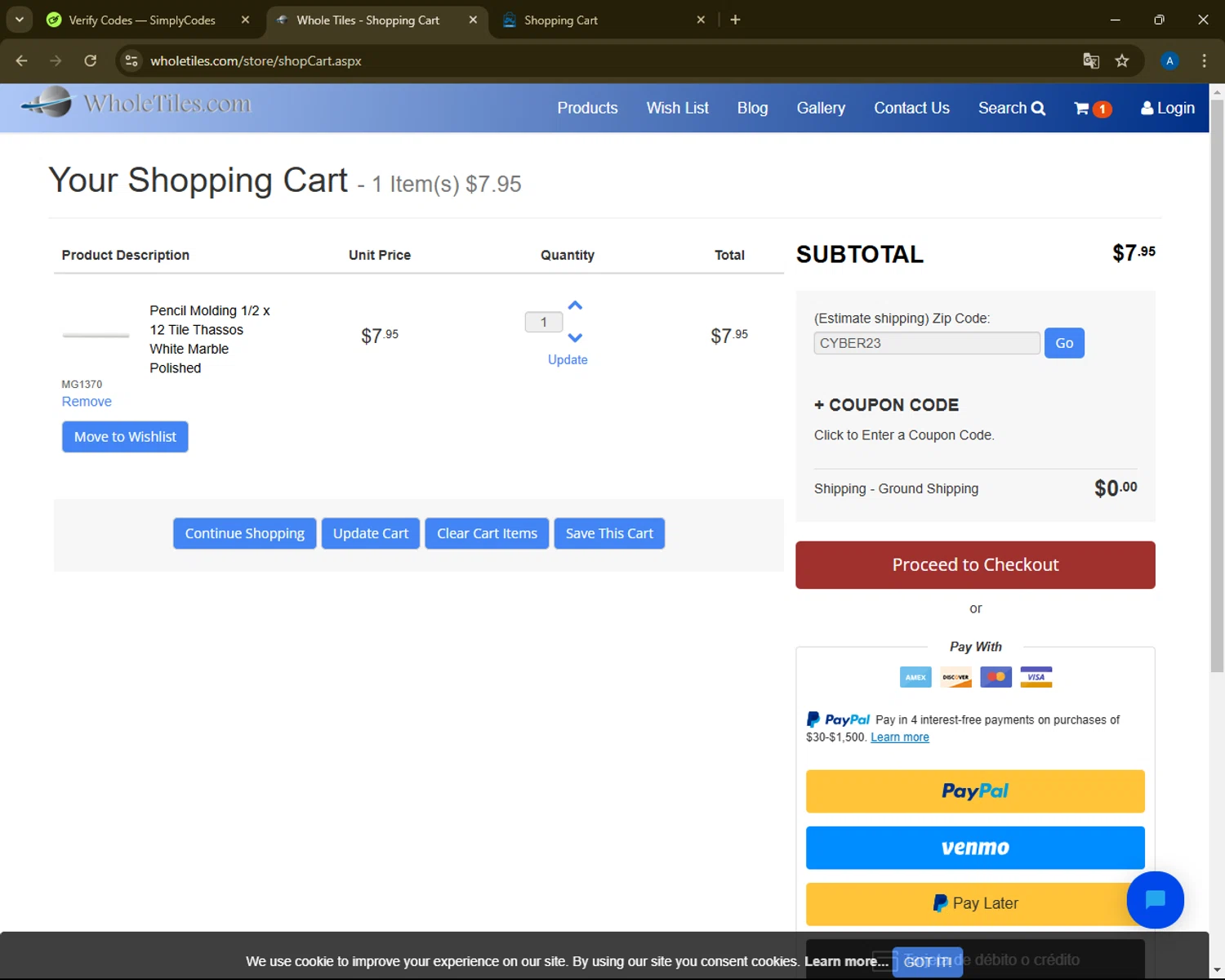Click Clear Cart Items button

click(x=487, y=533)
